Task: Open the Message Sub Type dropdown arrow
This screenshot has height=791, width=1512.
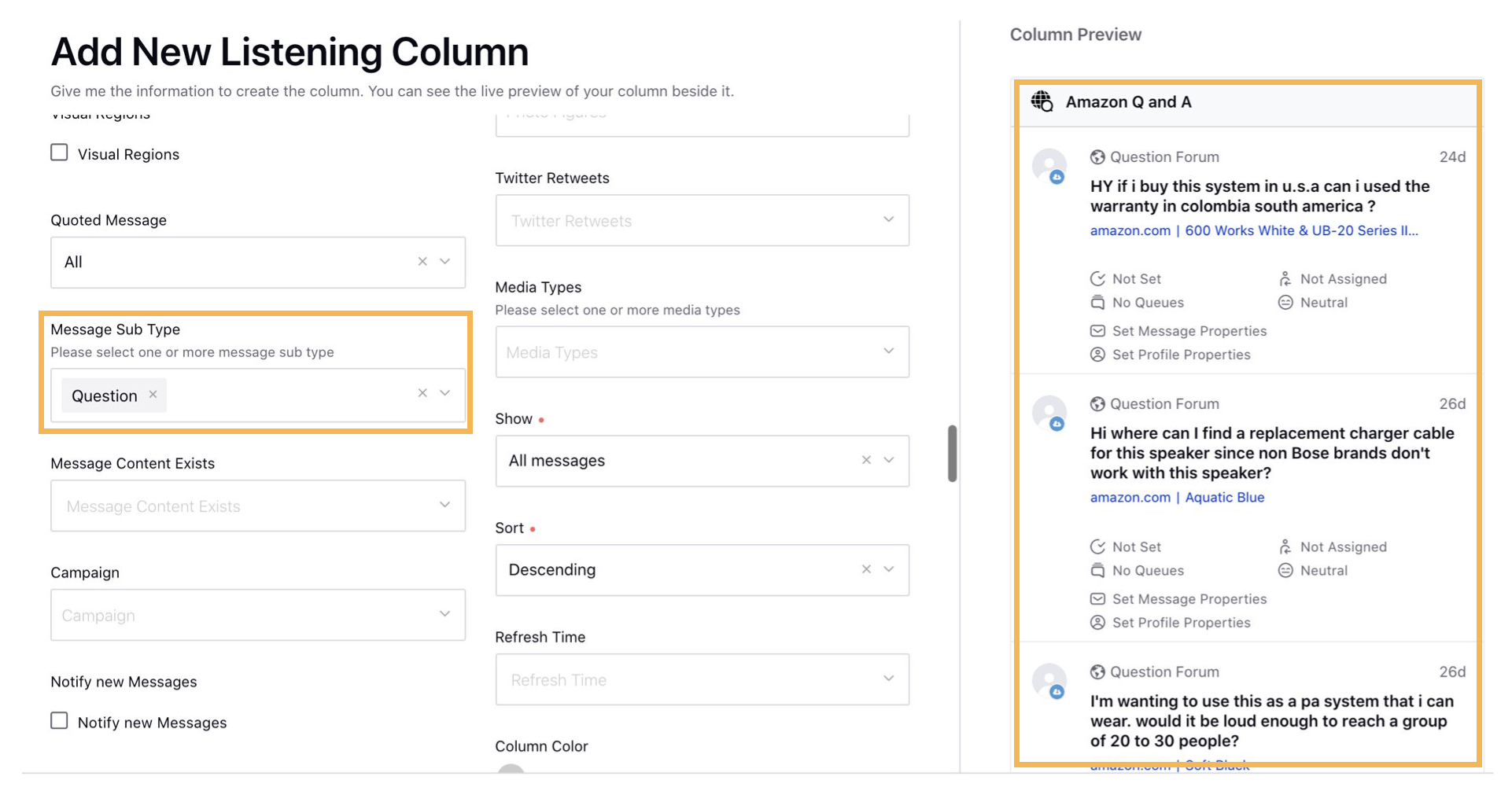Action: 445,393
